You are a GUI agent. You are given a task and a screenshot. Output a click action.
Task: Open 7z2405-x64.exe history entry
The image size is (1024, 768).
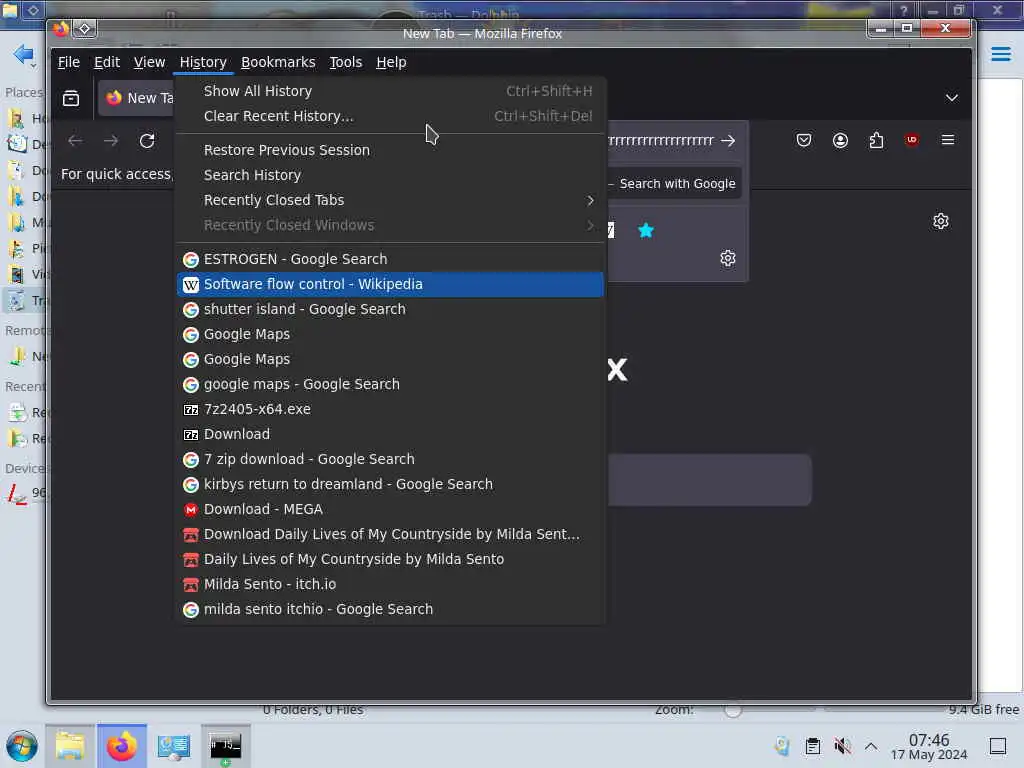pos(391,409)
